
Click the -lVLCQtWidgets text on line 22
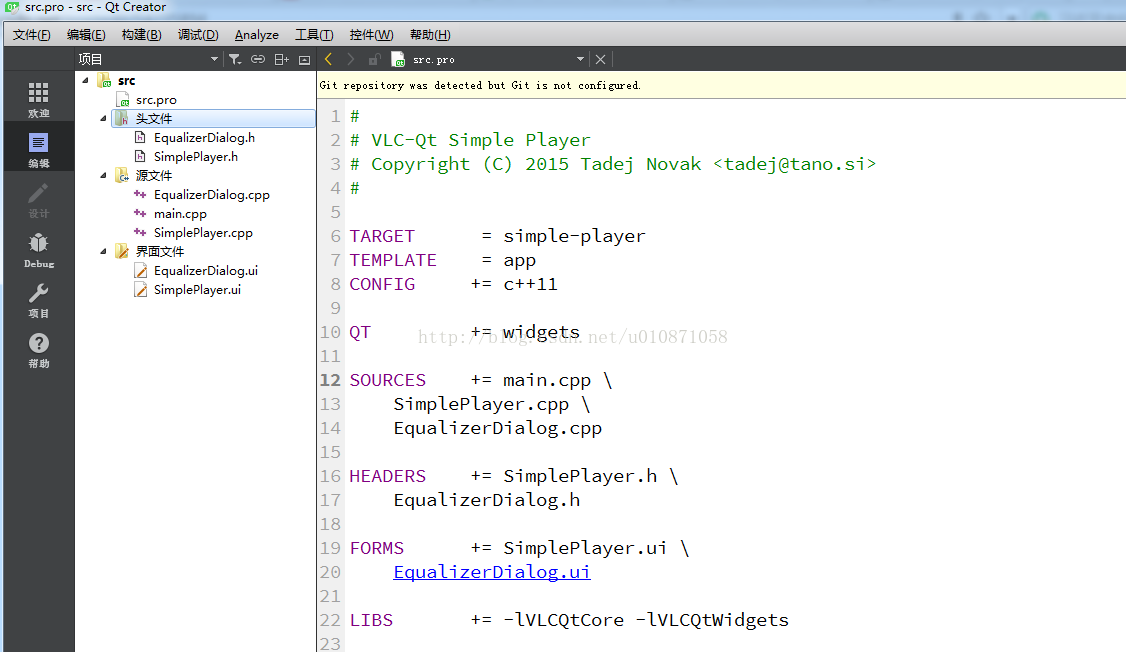(x=712, y=620)
